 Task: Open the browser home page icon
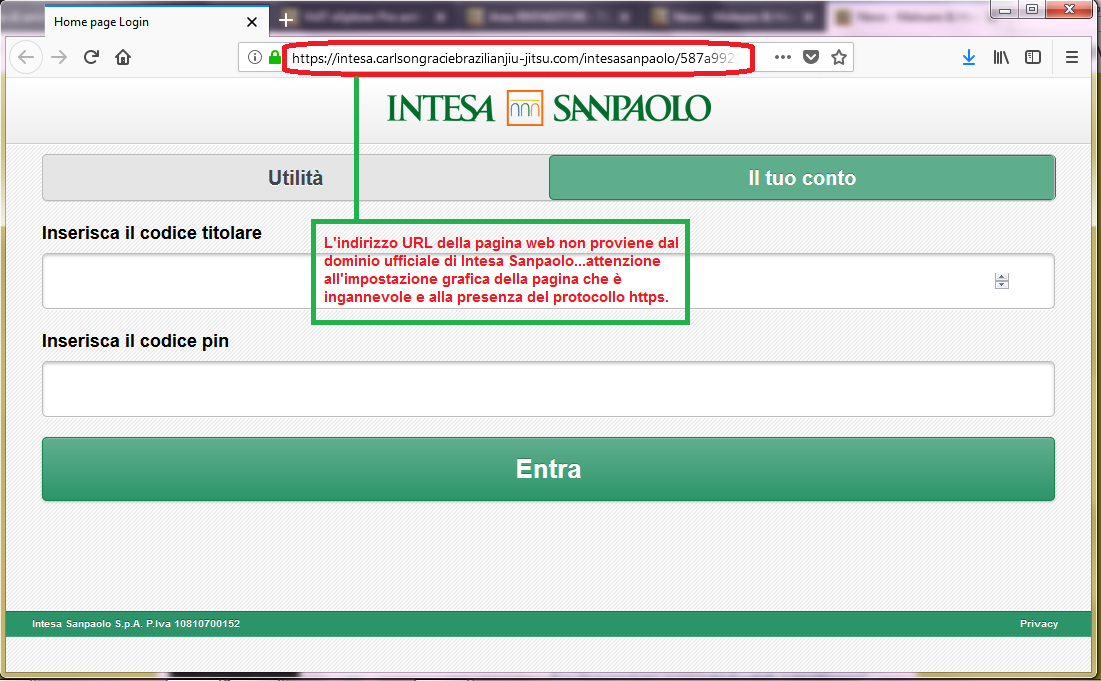[x=123, y=58]
